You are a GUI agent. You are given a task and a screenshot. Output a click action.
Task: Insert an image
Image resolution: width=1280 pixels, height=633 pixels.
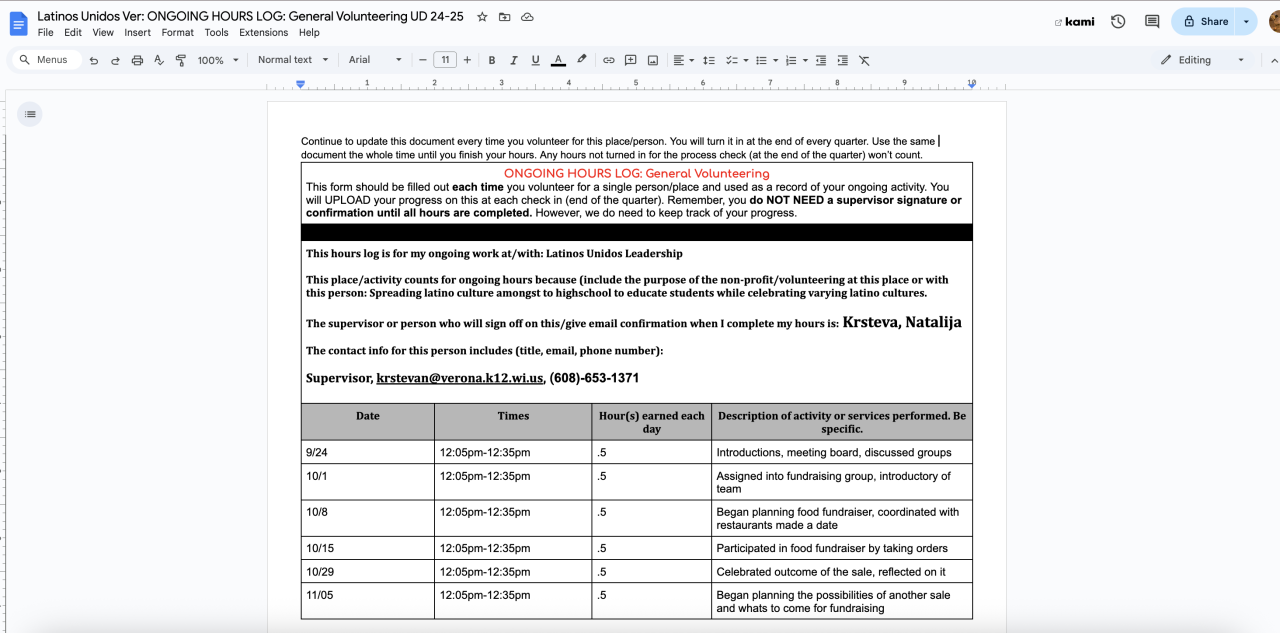click(x=653, y=60)
